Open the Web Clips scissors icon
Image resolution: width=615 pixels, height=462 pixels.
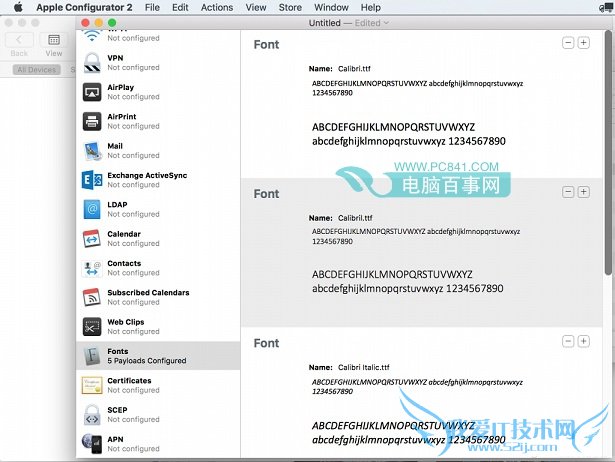tap(92, 327)
